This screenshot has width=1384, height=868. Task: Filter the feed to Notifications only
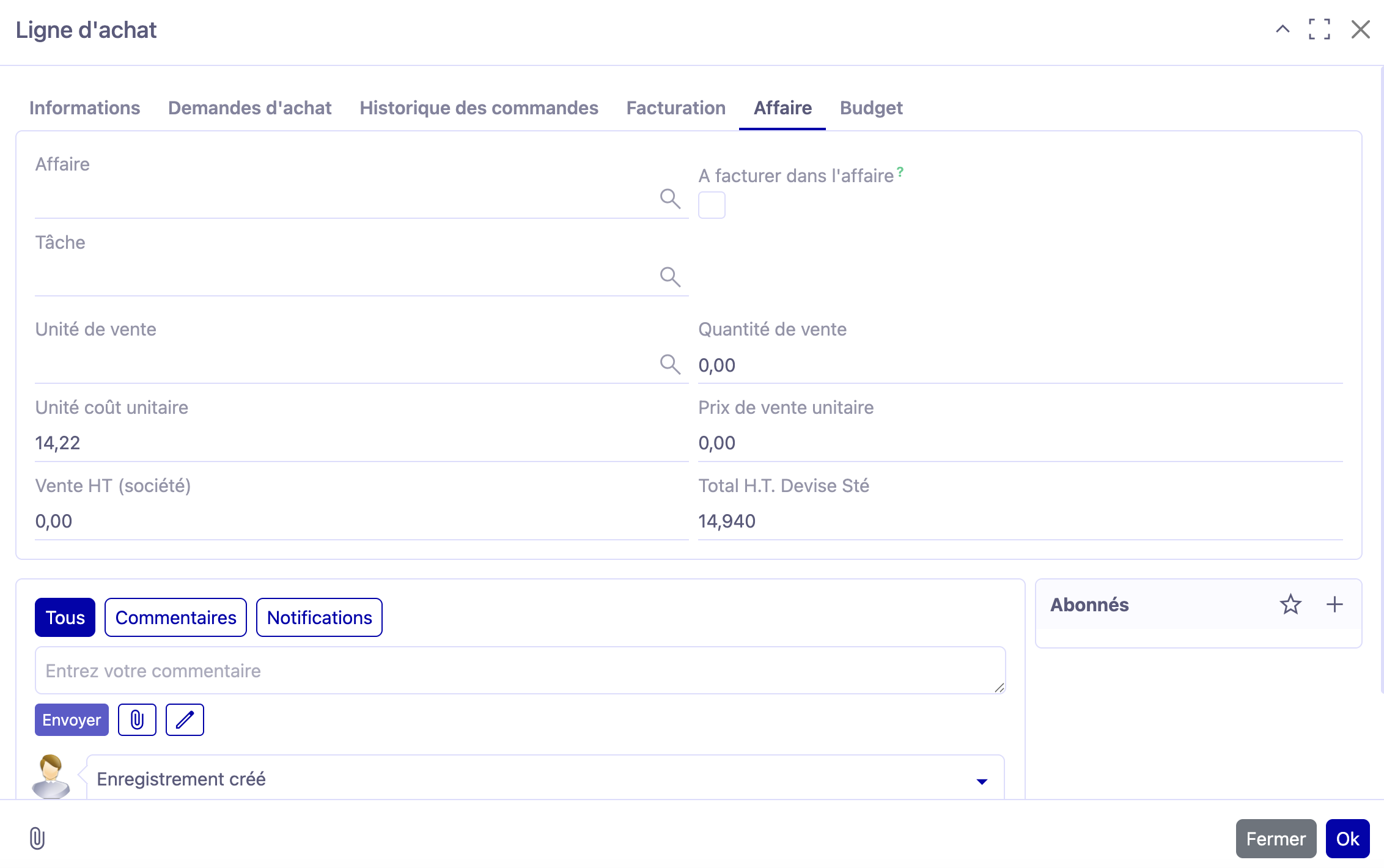click(318, 617)
